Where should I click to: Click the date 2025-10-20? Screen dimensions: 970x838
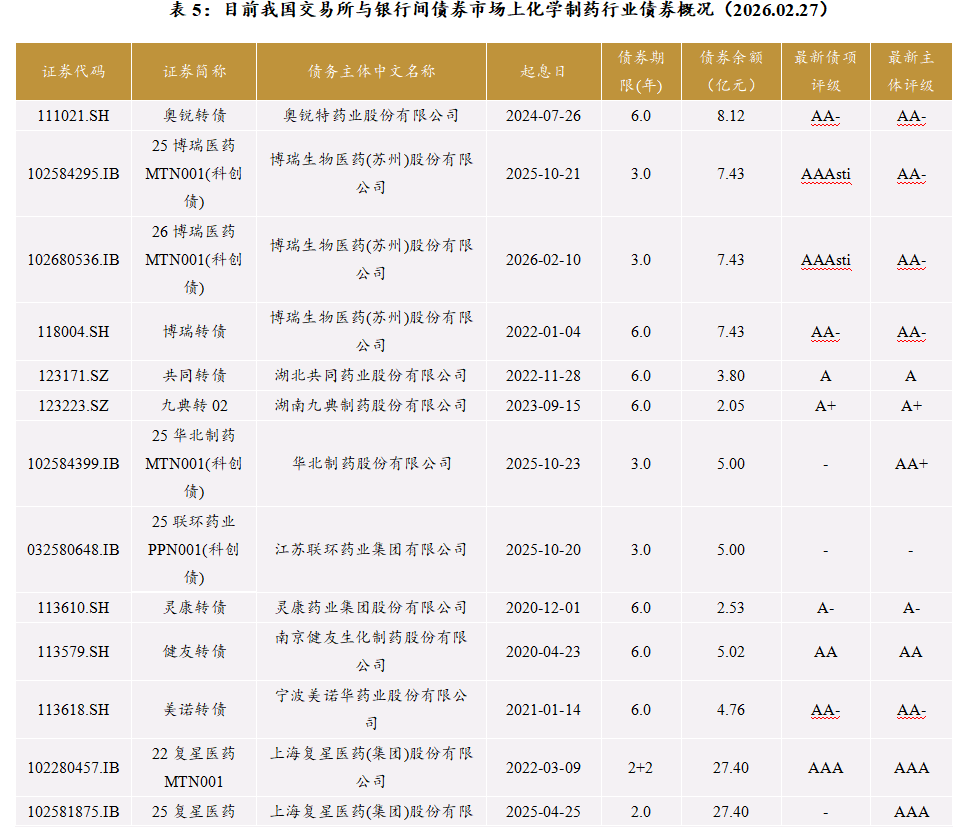543,550
